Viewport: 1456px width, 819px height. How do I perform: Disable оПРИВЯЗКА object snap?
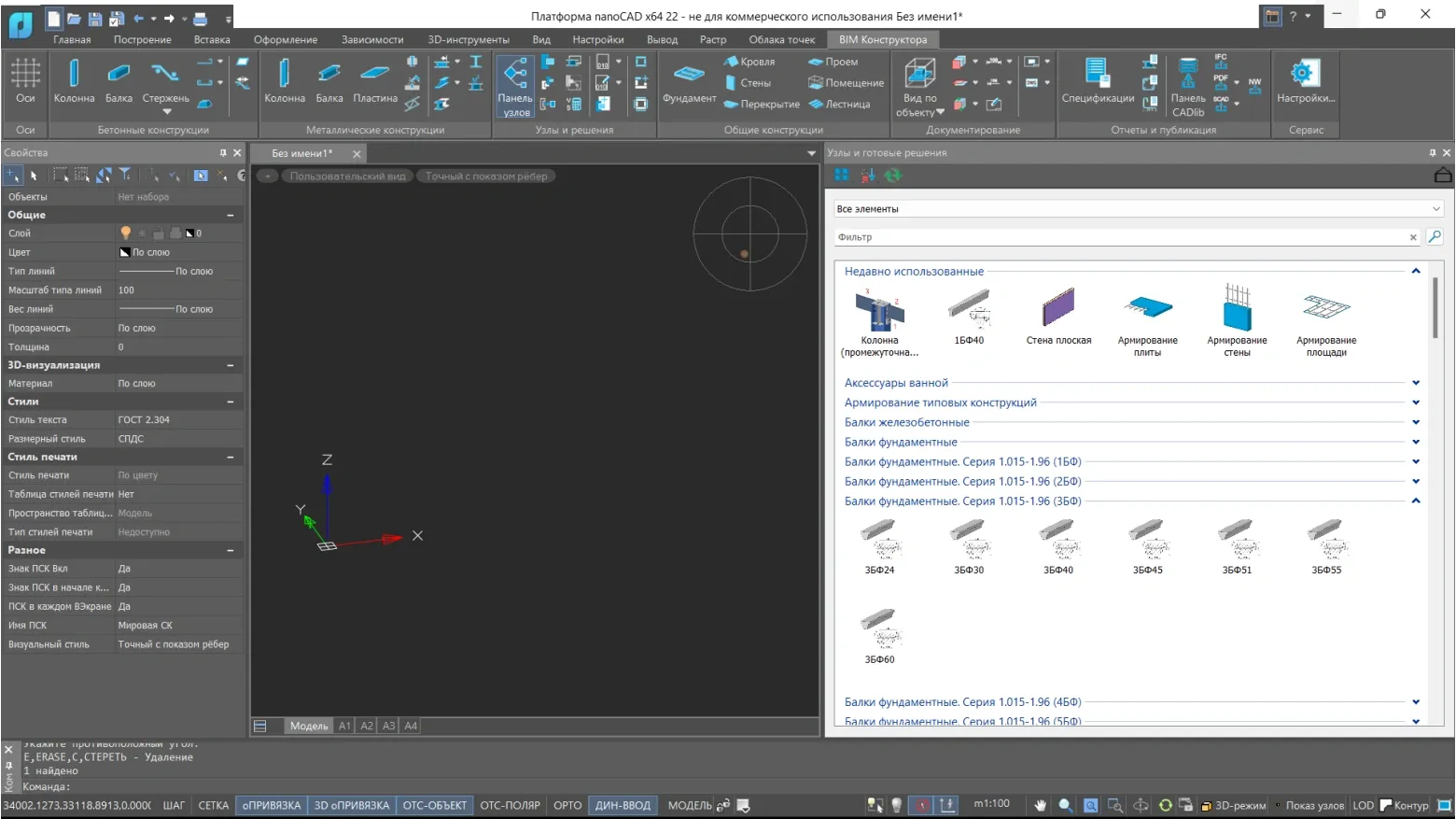pyautogui.click(x=272, y=805)
